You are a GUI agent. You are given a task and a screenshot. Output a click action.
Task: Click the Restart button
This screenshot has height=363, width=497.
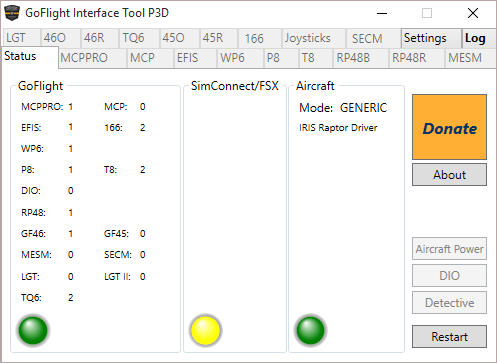click(x=449, y=336)
